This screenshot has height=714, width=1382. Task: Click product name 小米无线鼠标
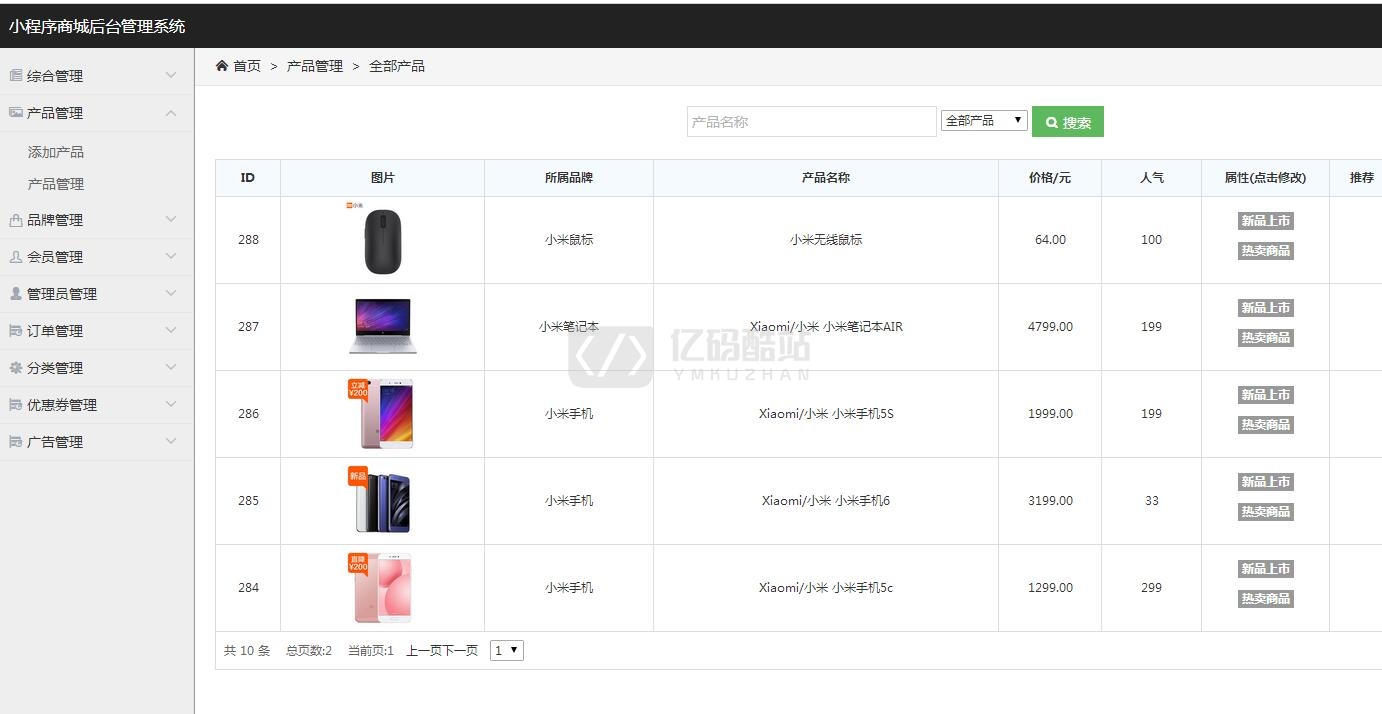coord(826,240)
